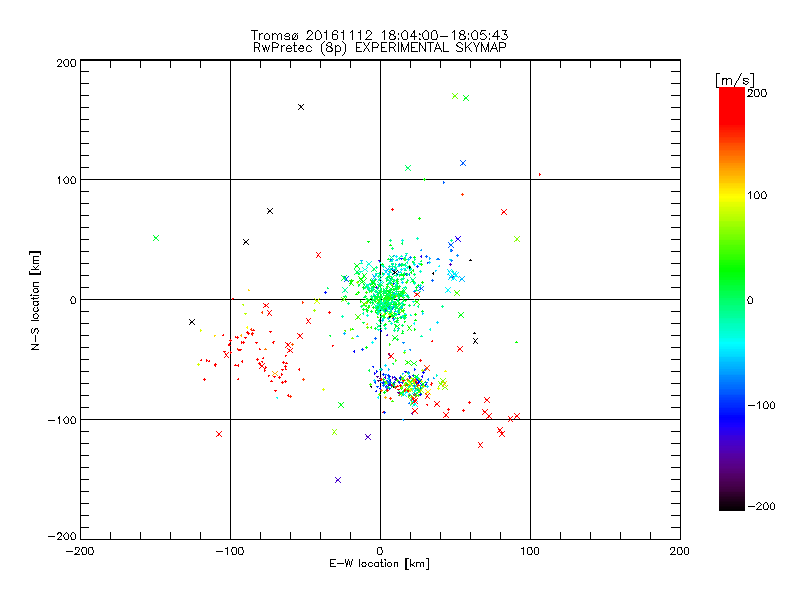Select the purple X marker near -8 km east, -115 km
Screen dimensions: 800x600
pos(368,437)
